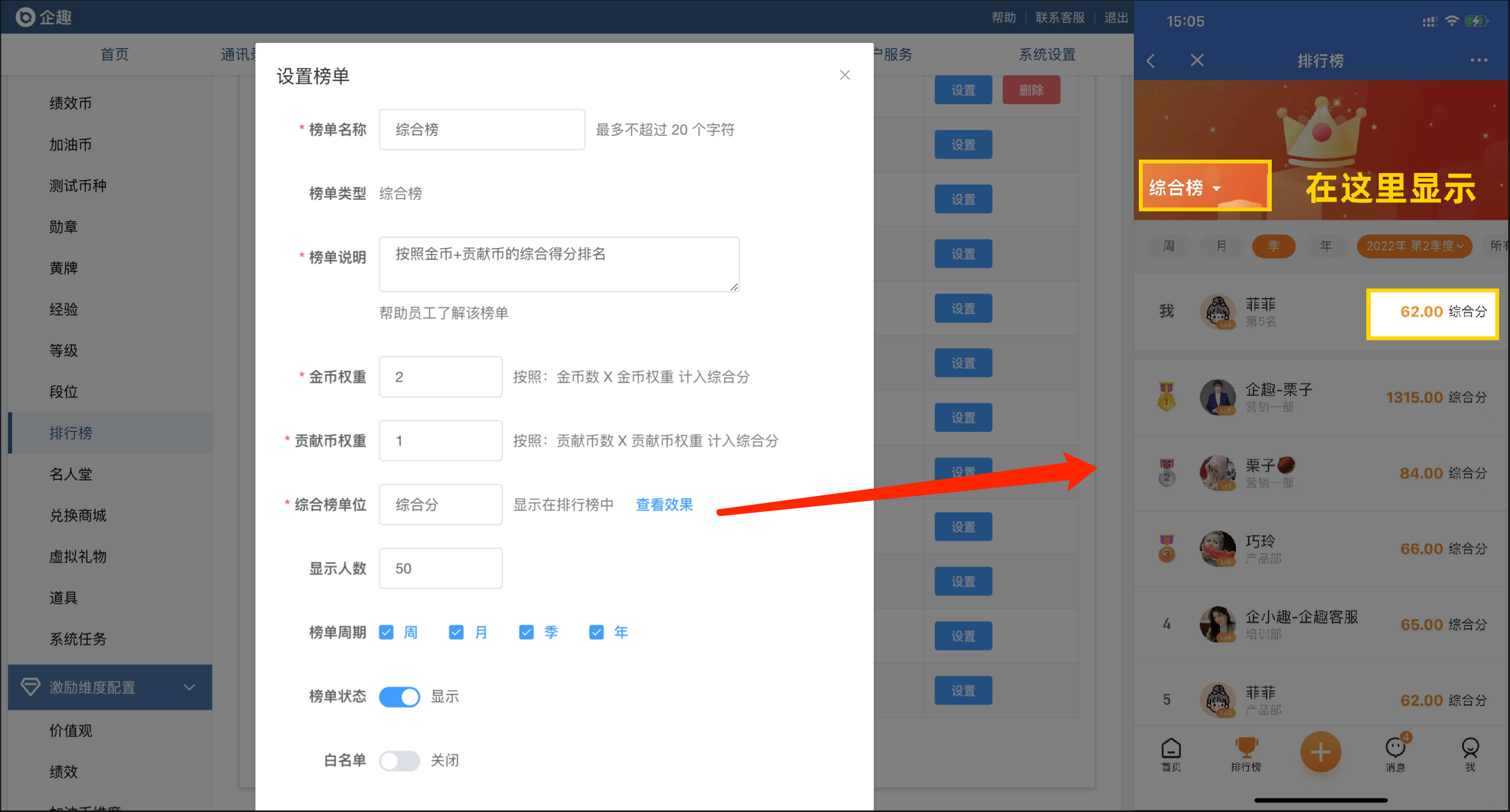Viewport: 1510px width, 812px height.
Task: Click the diamond icon beside 激励维度配置
Action: coord(30,687)
